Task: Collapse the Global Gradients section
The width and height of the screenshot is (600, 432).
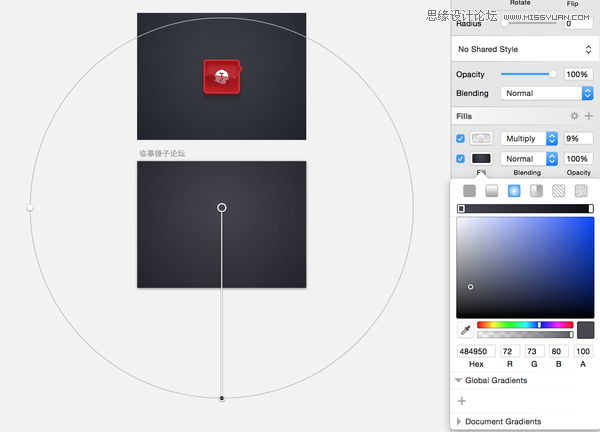Action: click(459, 380)
